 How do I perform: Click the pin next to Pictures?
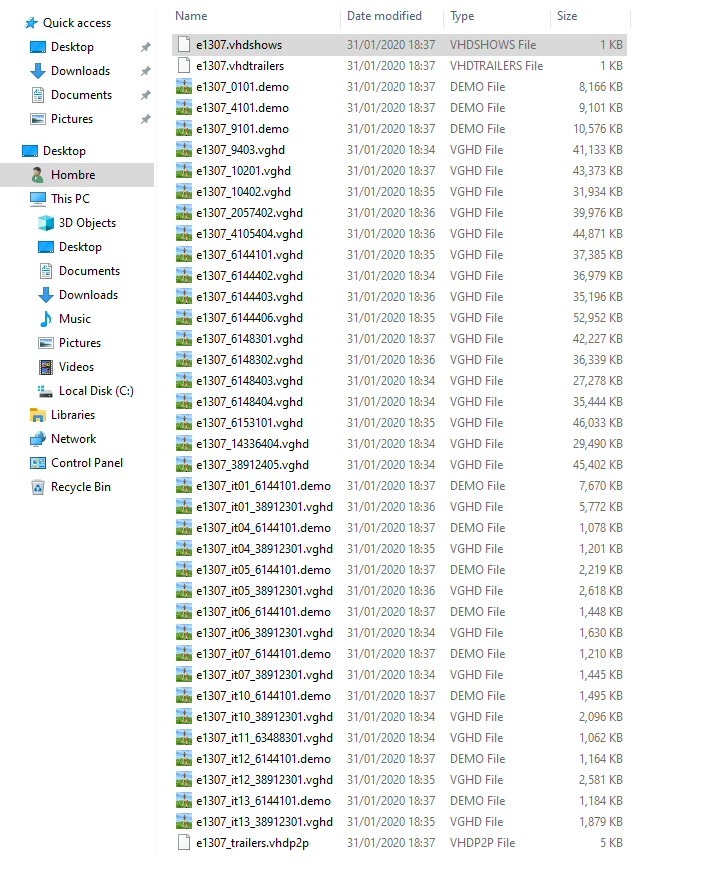pos(145,119)
